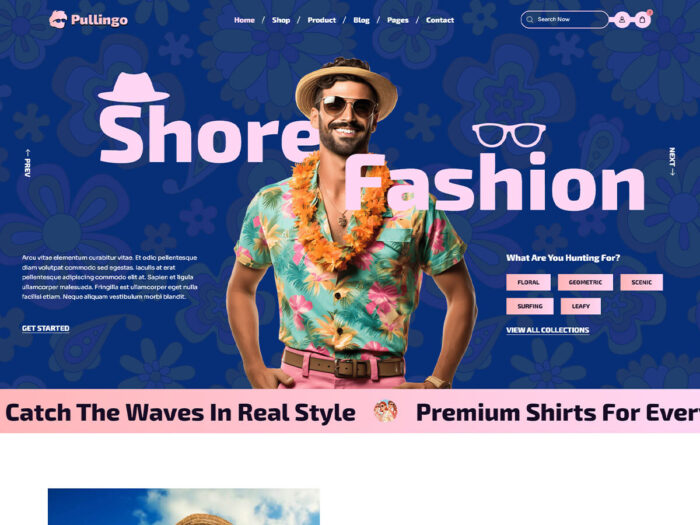This screenshot has height=525, width=700.
Task: Open VIEW ALL COLLECTIONS link
Action: pyautogui.click(x=547, y=330)
